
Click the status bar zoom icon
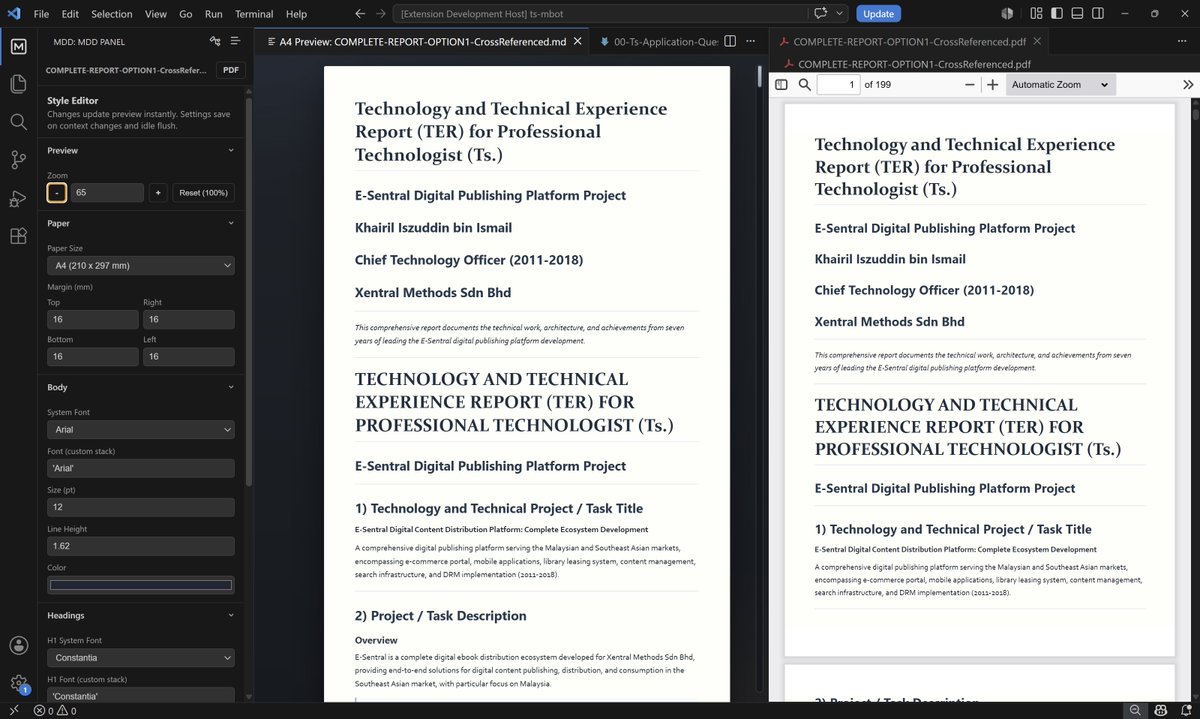pos(1135,710)
